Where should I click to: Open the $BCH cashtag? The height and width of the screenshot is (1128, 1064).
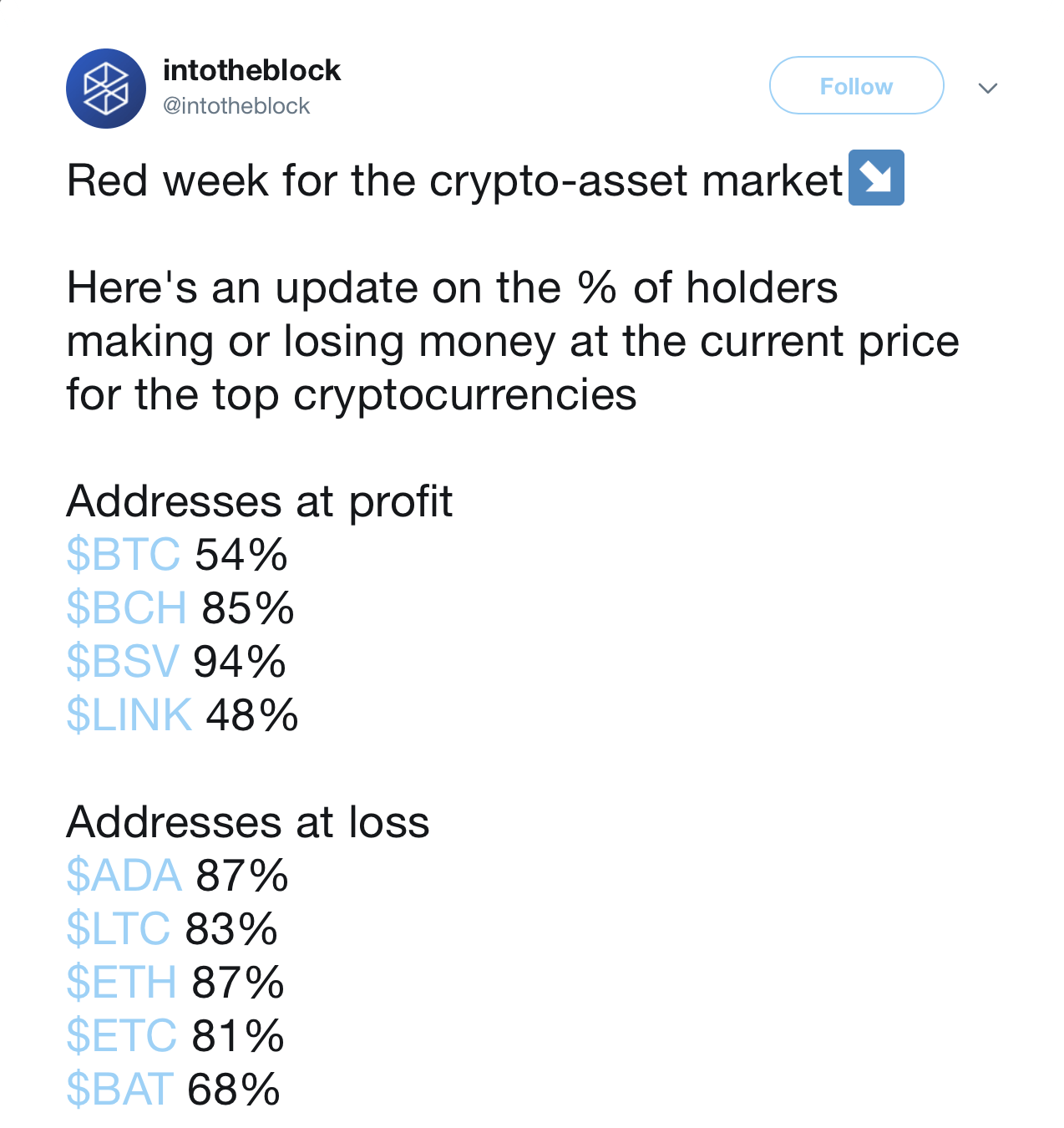[127, 608]
